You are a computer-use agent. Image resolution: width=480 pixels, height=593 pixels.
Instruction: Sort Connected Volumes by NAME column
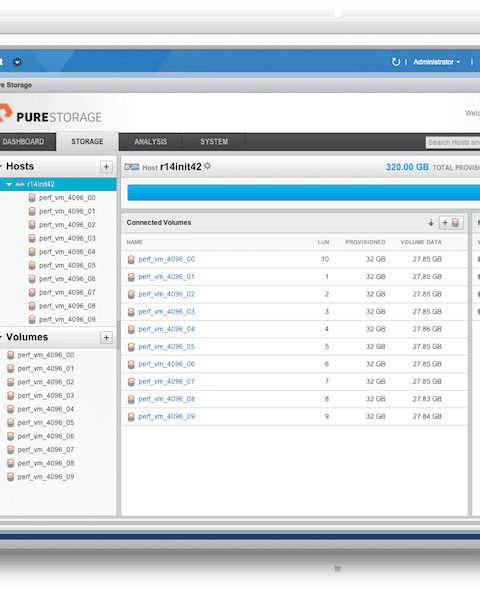(x=135, y=242)
